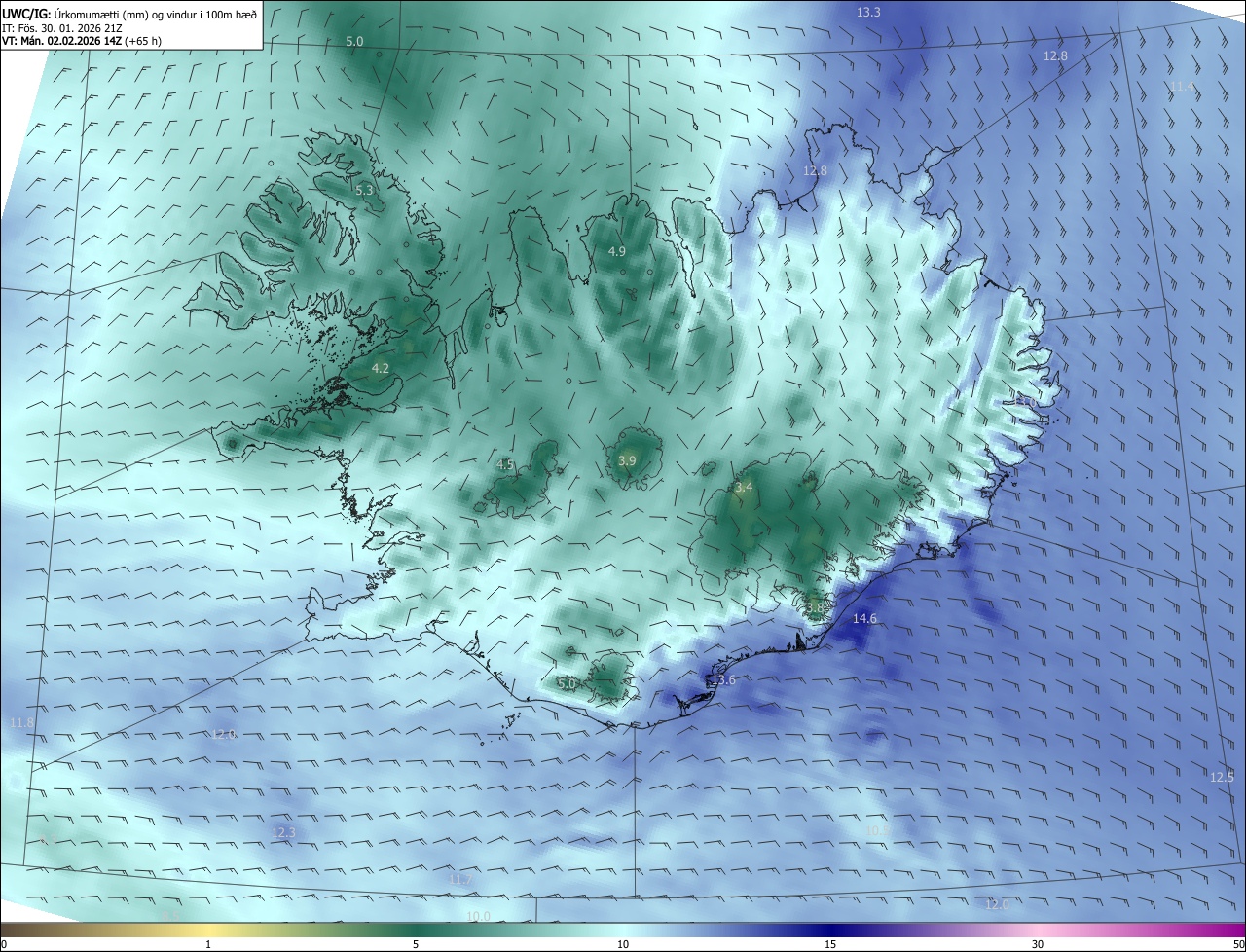Click the 11.7 value label

pos(460,880)
